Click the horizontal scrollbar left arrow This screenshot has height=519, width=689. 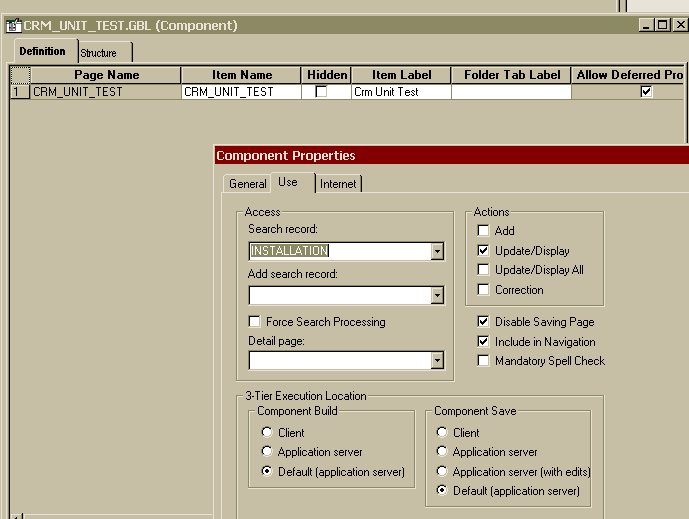(x=16, y=516)
